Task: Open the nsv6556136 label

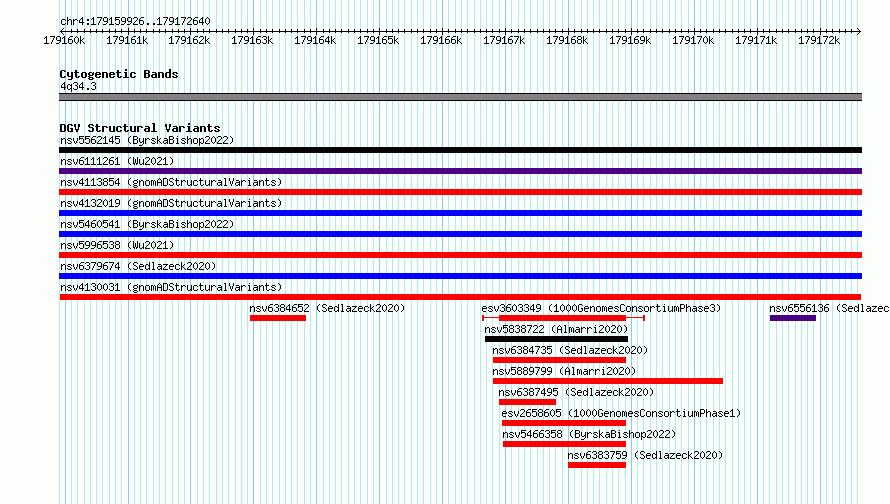Action: tap(829, 308)
